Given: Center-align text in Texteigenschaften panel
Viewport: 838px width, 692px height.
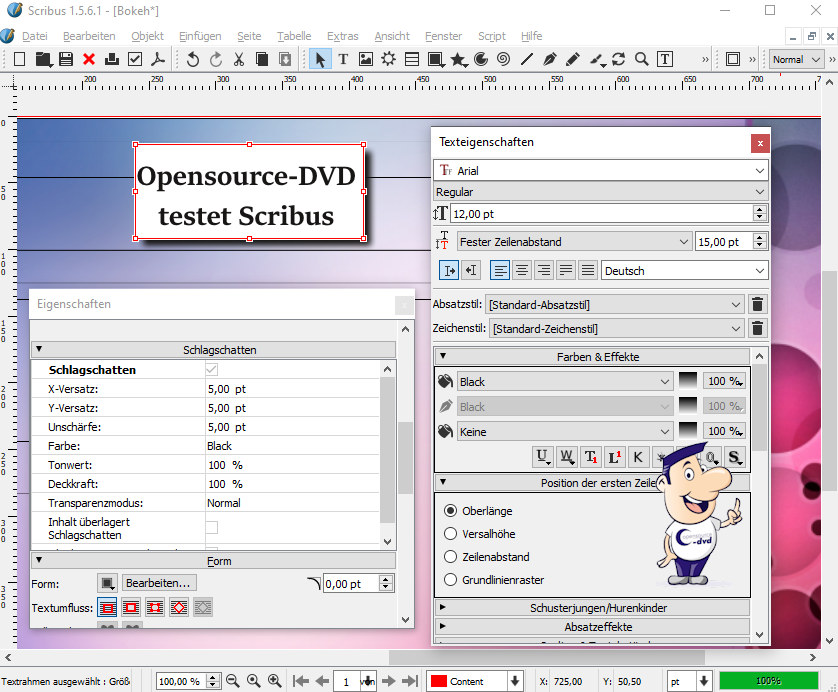Looking at the screenshot, I should pos(521,271).
